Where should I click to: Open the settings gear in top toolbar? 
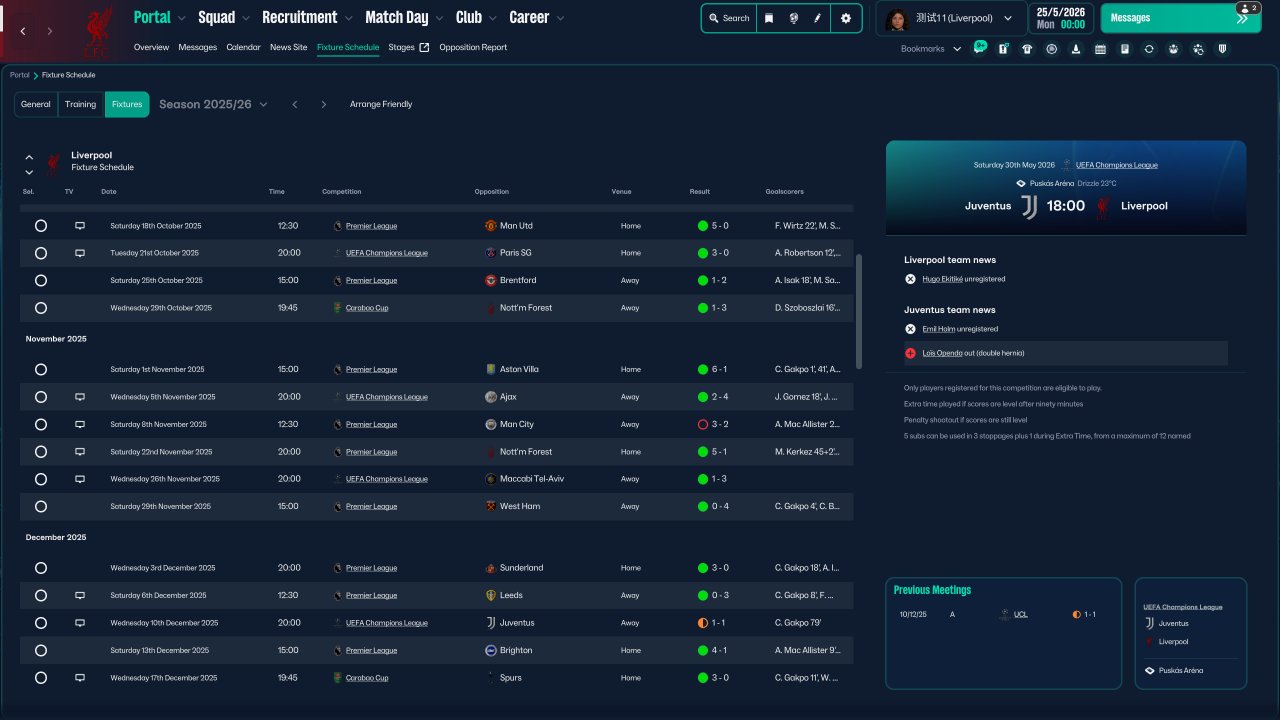(846, 18)
